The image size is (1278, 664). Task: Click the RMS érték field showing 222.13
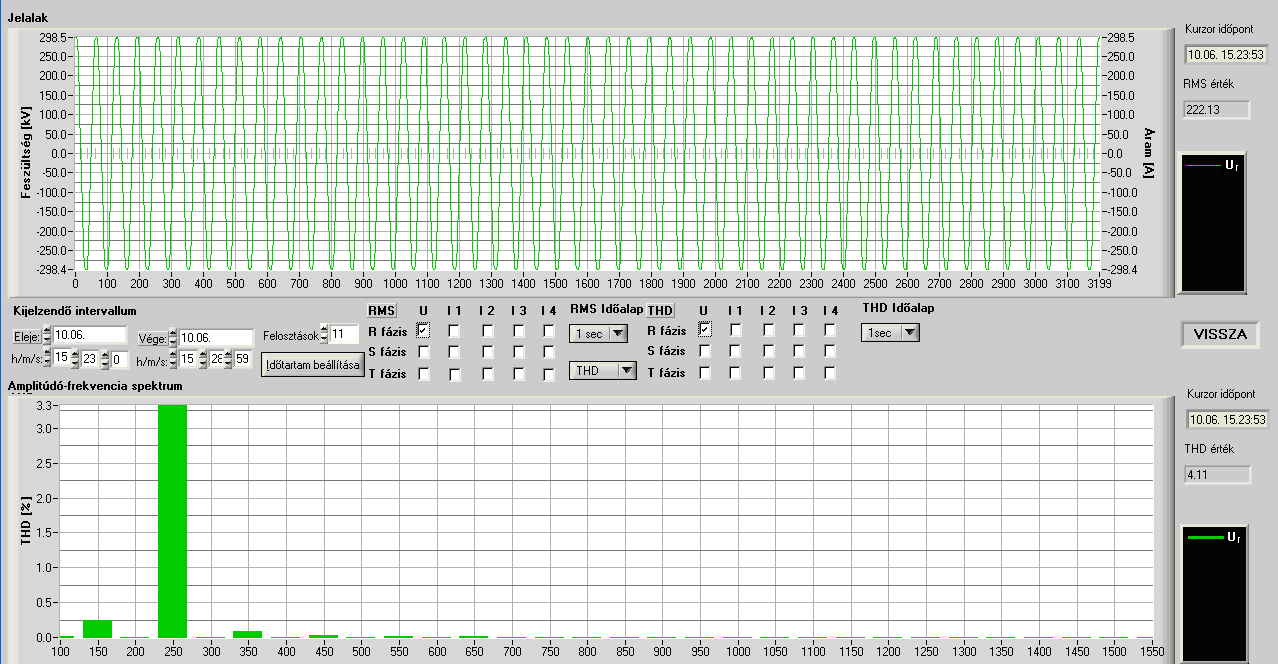coord(1217,110)
